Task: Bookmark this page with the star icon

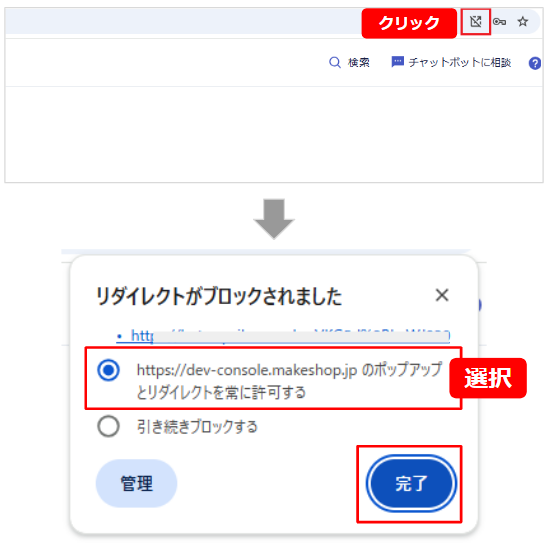Action: coord(523,22)
